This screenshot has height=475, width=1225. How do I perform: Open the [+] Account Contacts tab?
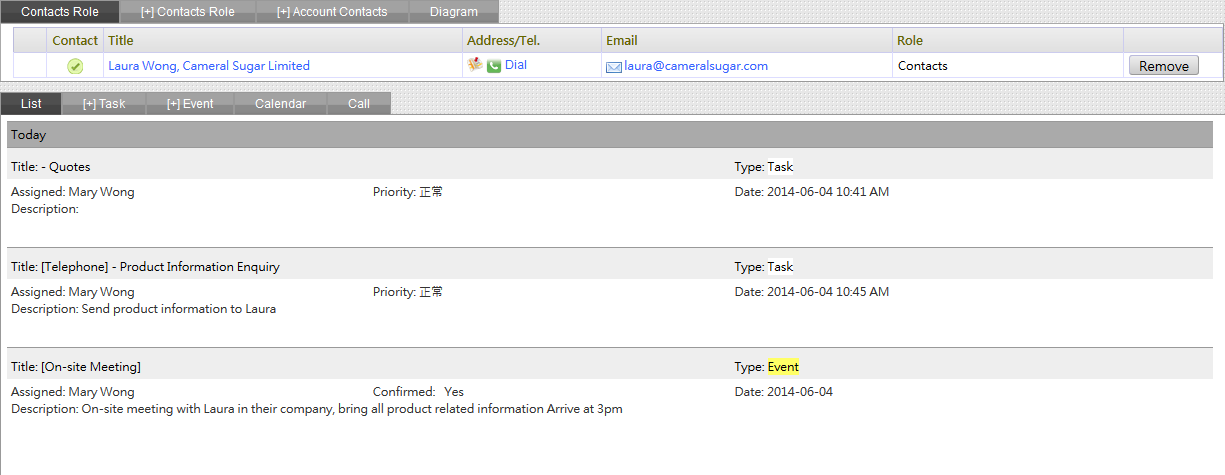pyautogui.click(x=332, y=12)
